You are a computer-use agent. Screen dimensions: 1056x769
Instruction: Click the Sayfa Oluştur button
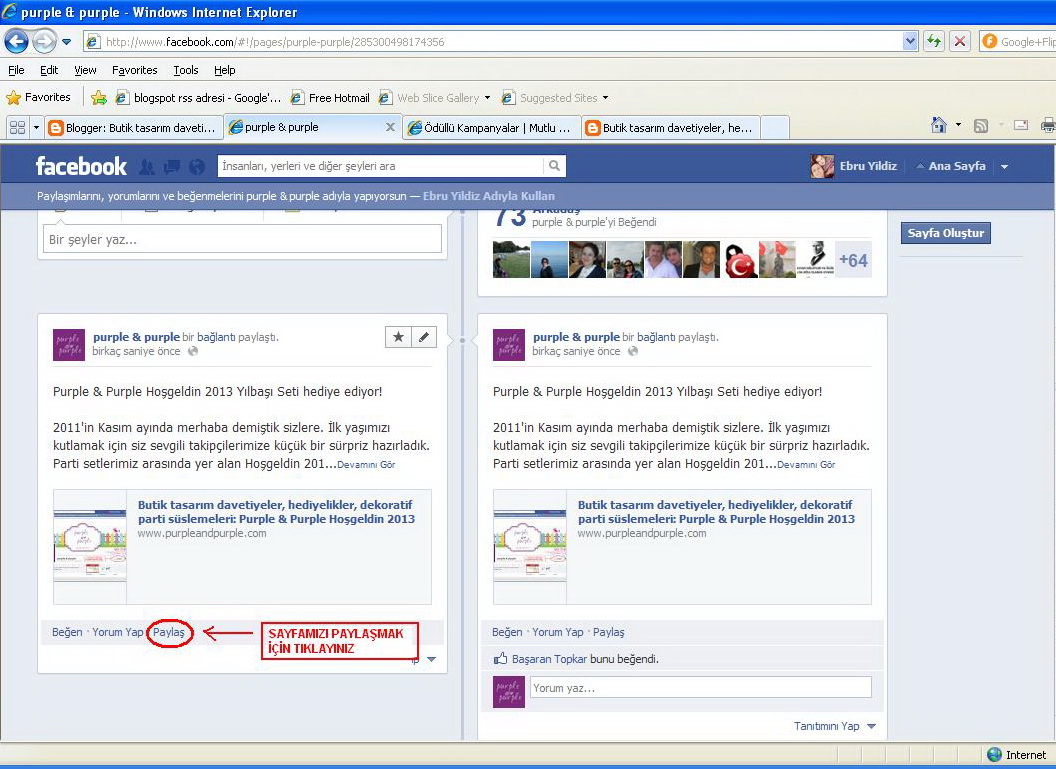pos(946,233)
